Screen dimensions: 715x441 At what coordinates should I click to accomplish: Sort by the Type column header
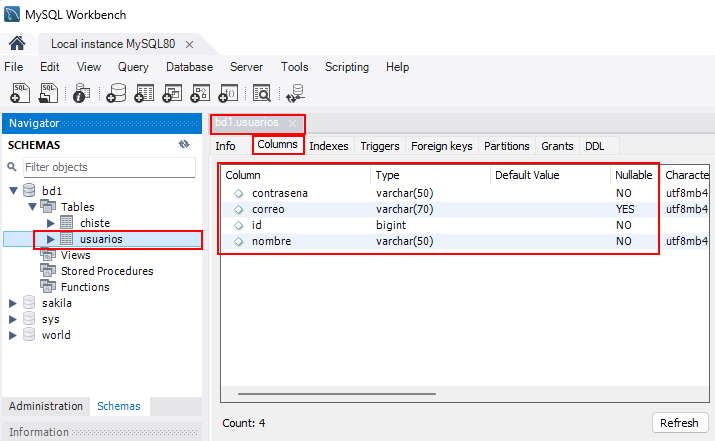click(x=430, y=175)
